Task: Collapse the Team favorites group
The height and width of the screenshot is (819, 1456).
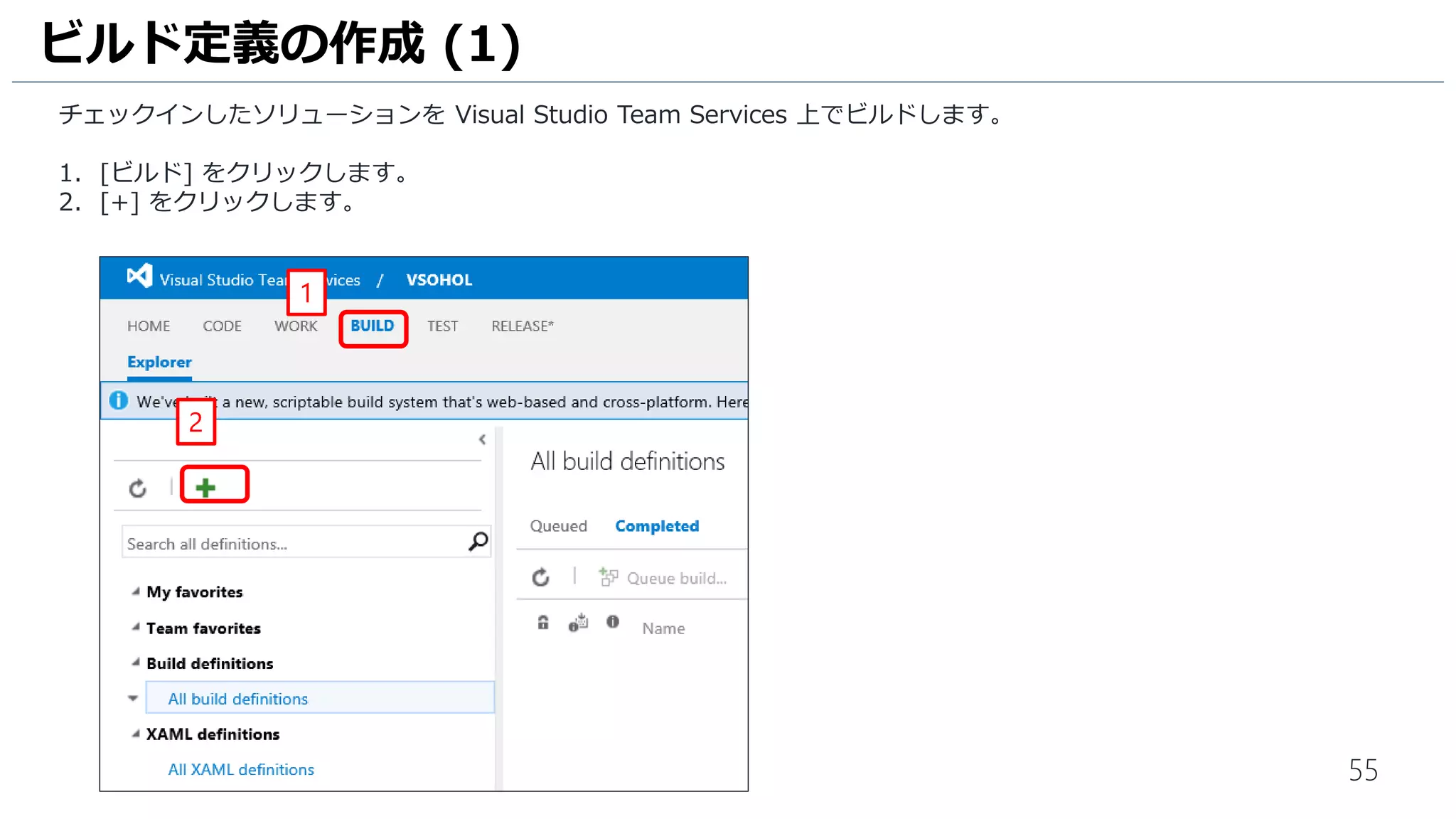Action: pyautogui.click(x=136, y=627)
